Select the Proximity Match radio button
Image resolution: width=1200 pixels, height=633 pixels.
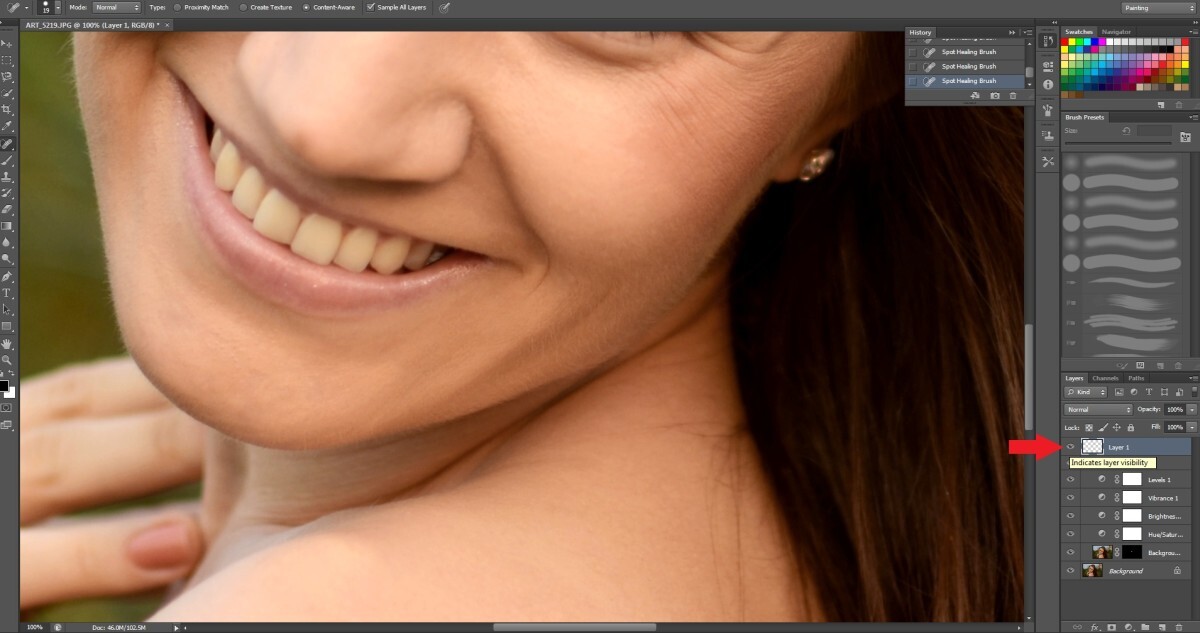[178, 7]
